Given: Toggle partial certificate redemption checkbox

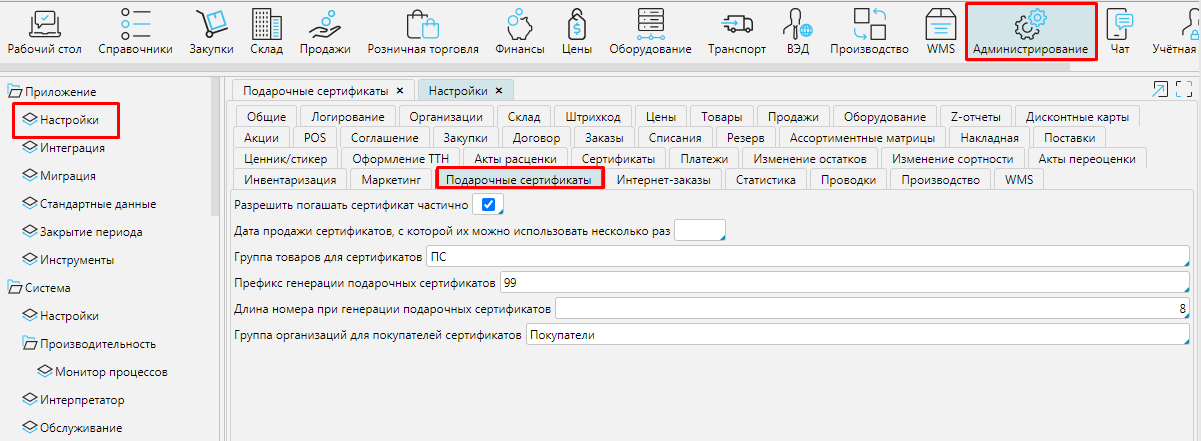Looking at the screenshot, I should click(489, 205).
